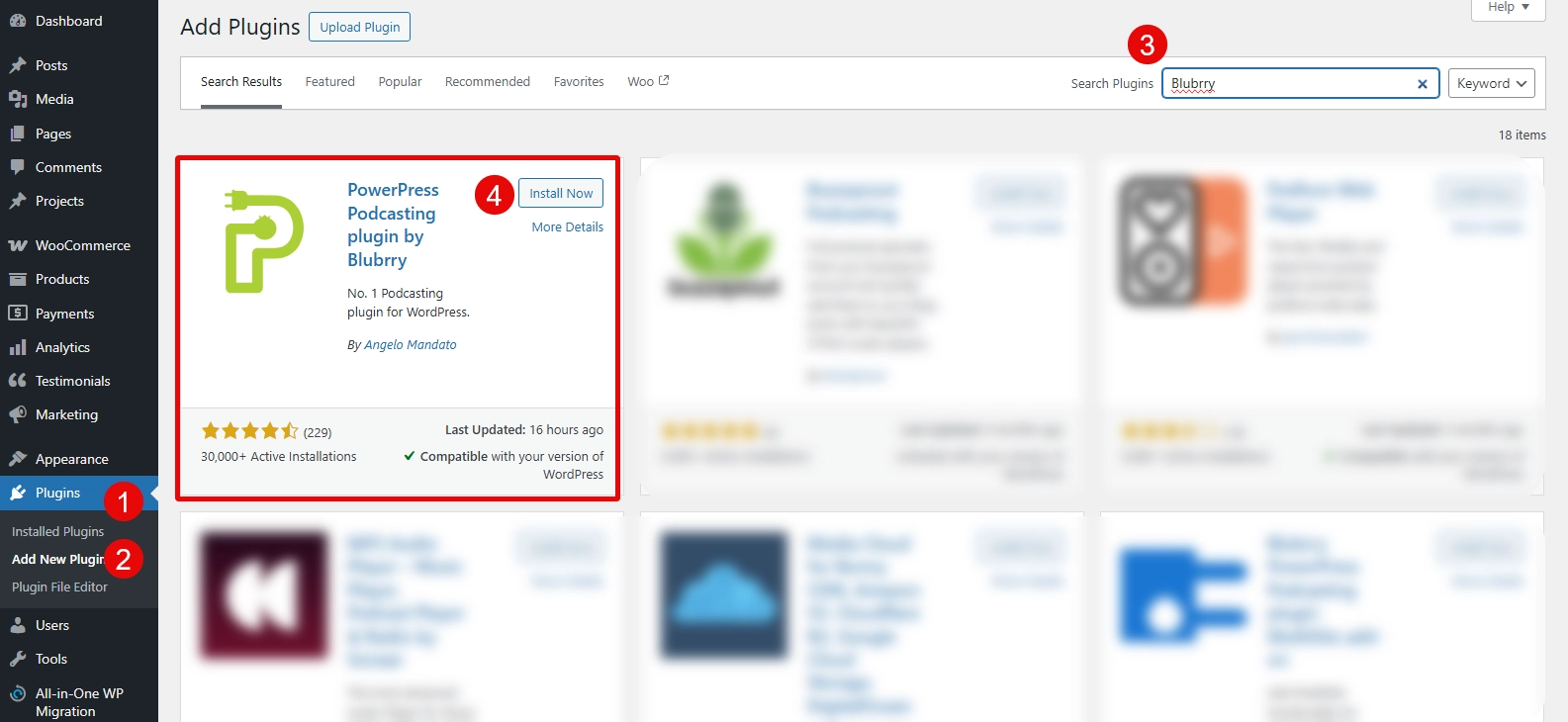Click 'No. 1 Podcasting plugin for WordPress.' description
This screenshot has width=1568, height=722.
[409, 303]
